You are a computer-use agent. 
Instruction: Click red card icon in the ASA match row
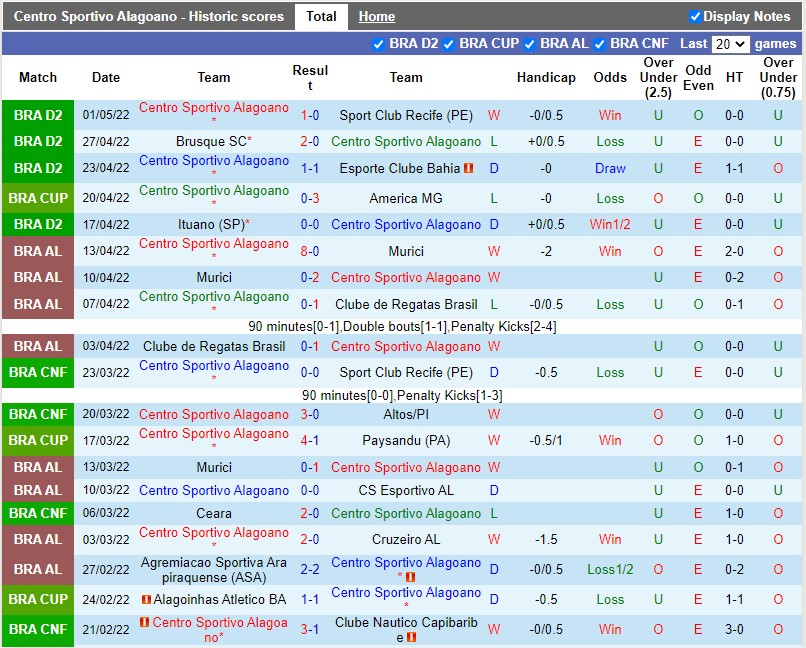[x=410, y=577]
